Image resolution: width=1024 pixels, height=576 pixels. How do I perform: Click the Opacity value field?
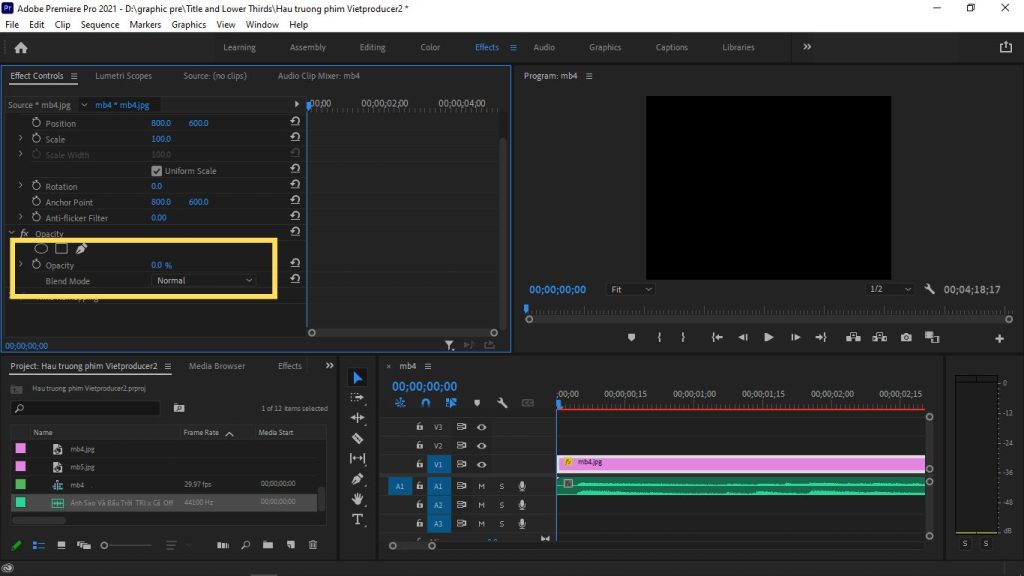[160, 265]
